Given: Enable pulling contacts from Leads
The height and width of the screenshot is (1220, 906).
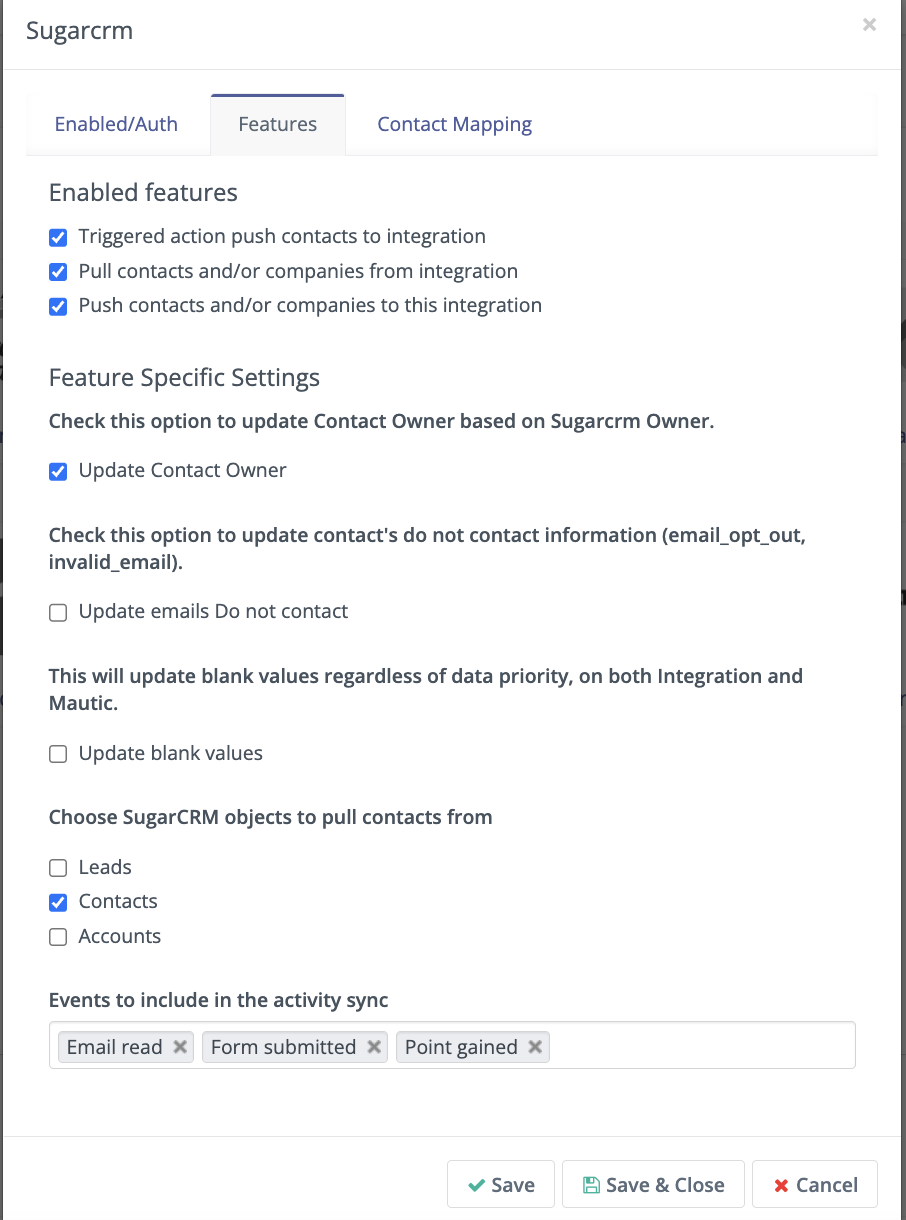Looking at the screenshot, I should tap(57, 868).
